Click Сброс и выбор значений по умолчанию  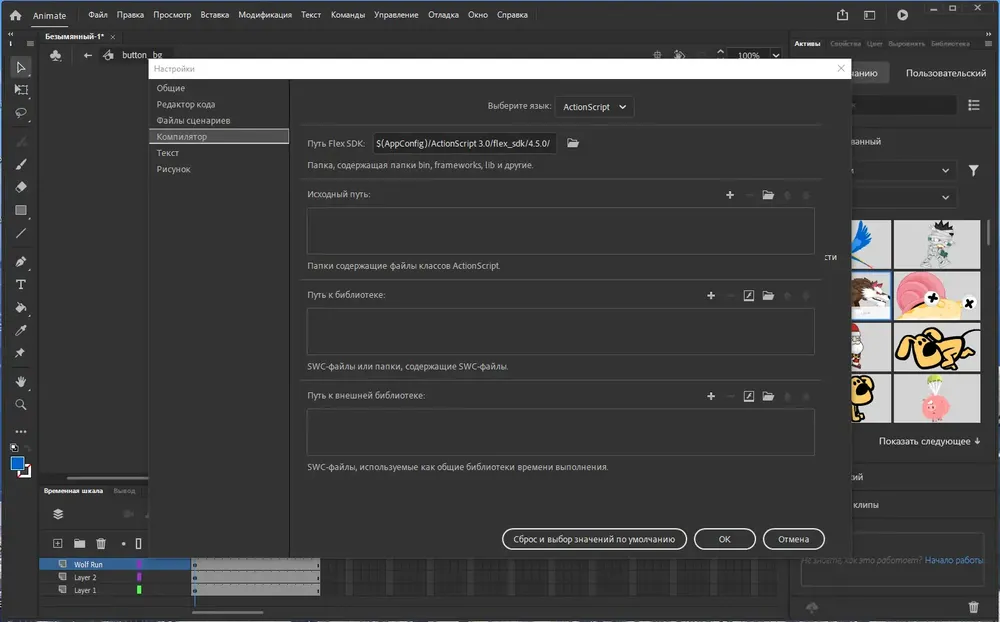[x=594, y=539]
